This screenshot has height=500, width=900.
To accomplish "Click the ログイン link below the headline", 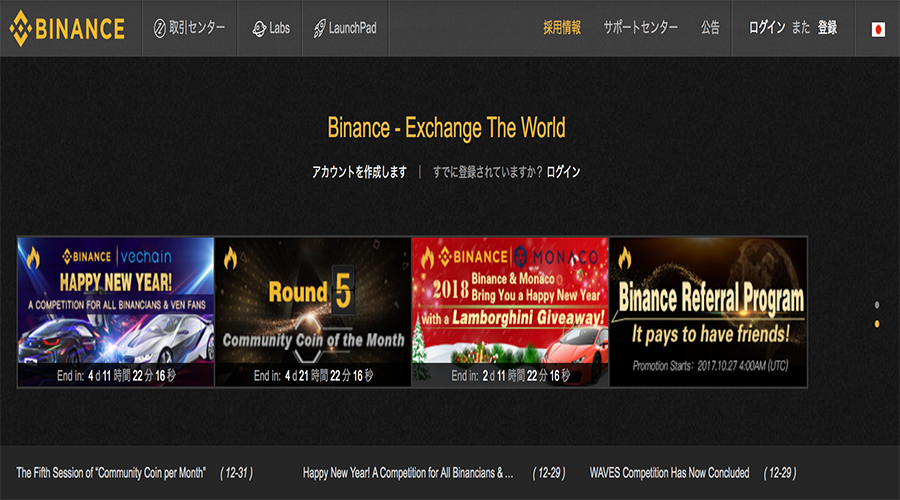I will [563, 172].
